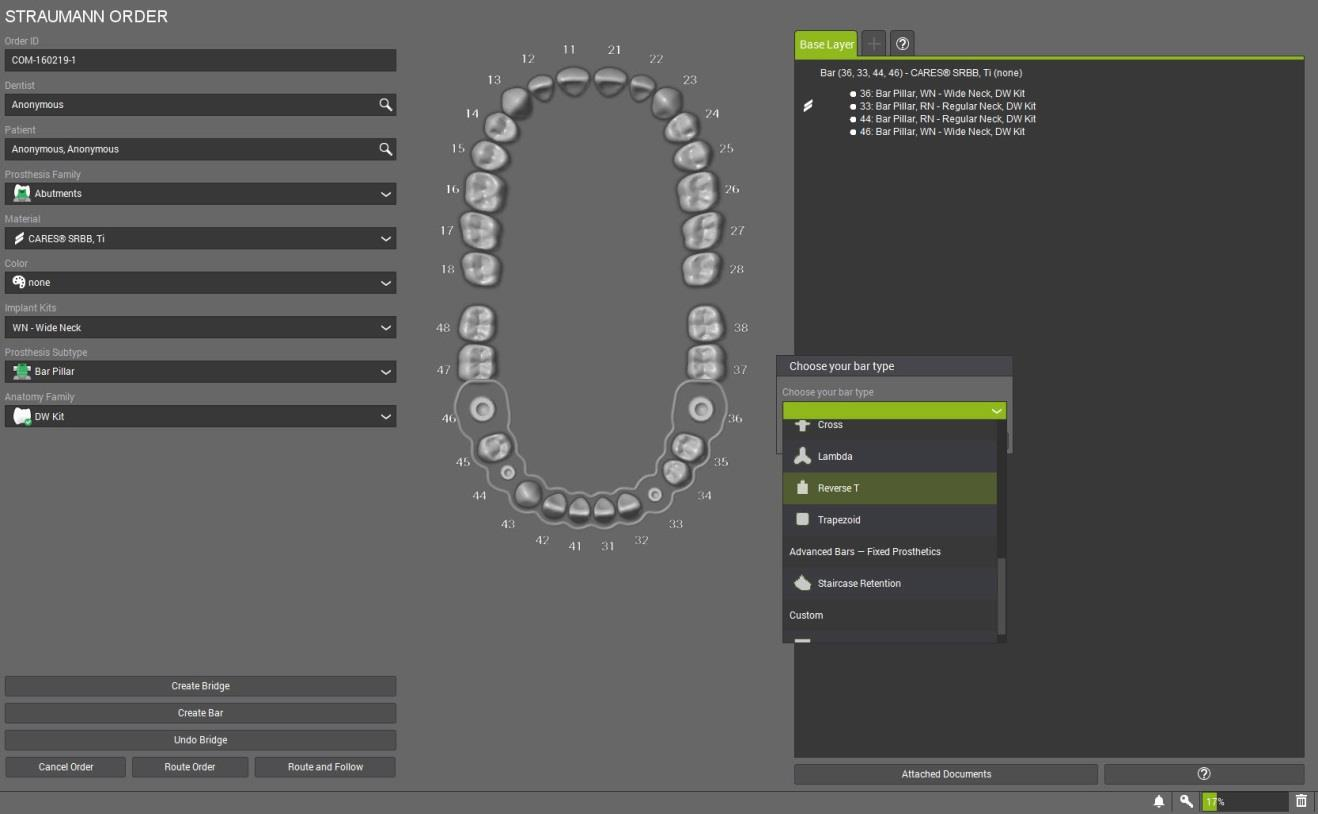Select '44: Bar Pillar, RN - Regular Neck' entry
Image resolution: width=1318 pixels, height=814 pixels.
click(x=947, y=119)
